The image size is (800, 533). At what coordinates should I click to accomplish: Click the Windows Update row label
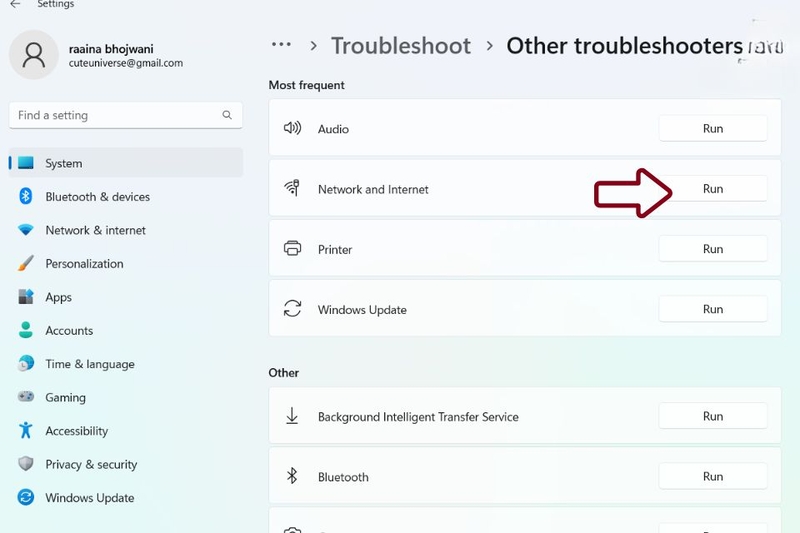pyautogui.click(x=362, y=310)
